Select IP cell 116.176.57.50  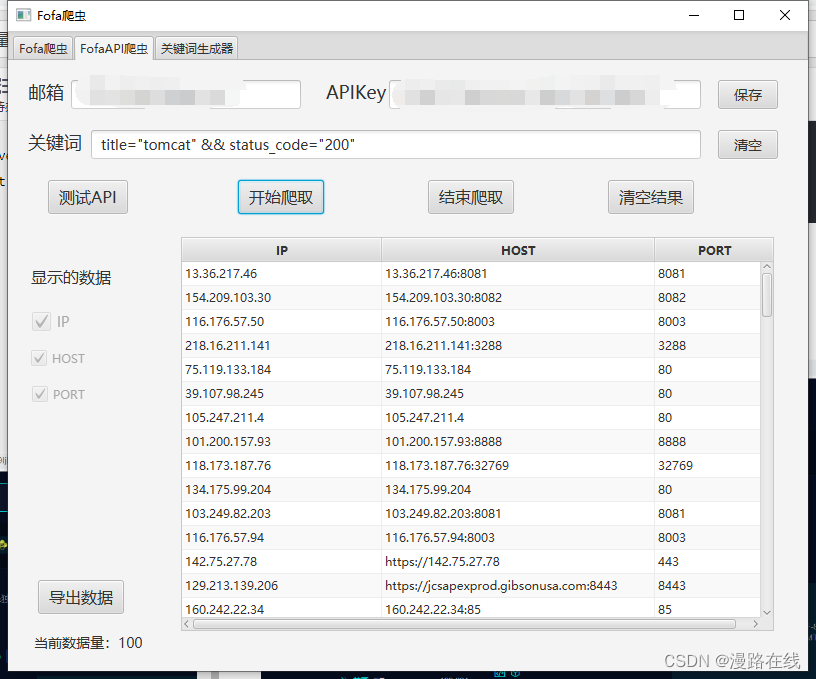282,322
